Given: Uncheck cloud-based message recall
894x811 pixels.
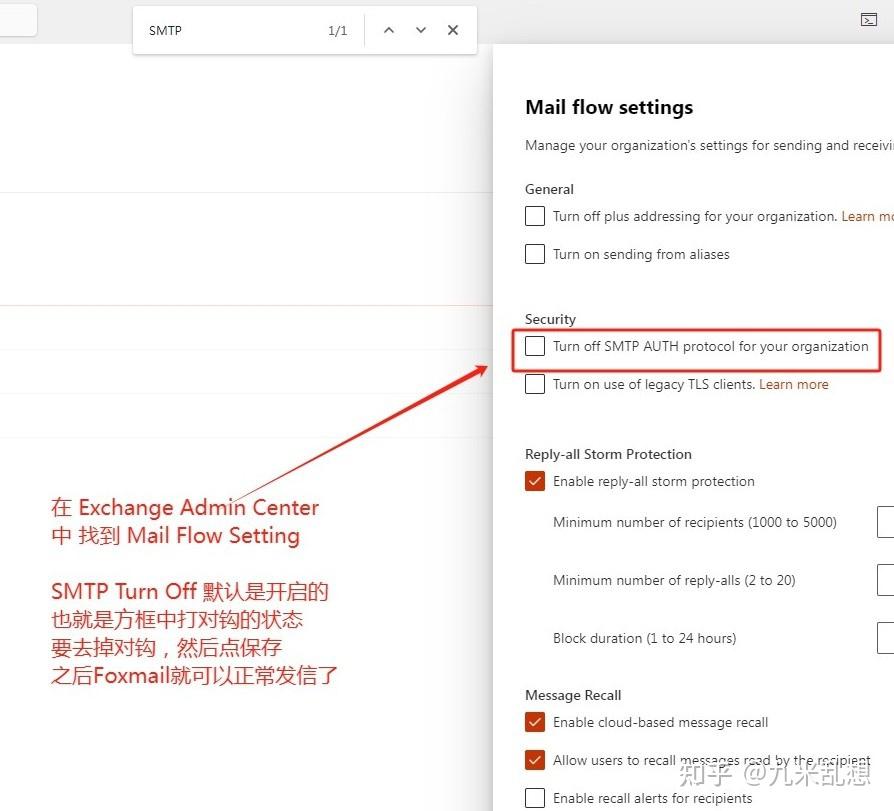Looking at the screenshot, I should pyautogui.click(x=534, y=721).
